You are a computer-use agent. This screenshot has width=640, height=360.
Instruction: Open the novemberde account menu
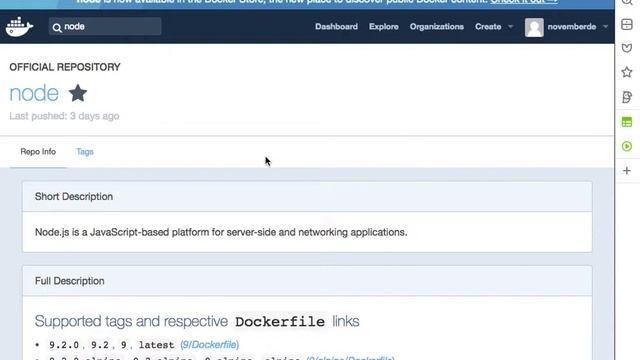572,27
